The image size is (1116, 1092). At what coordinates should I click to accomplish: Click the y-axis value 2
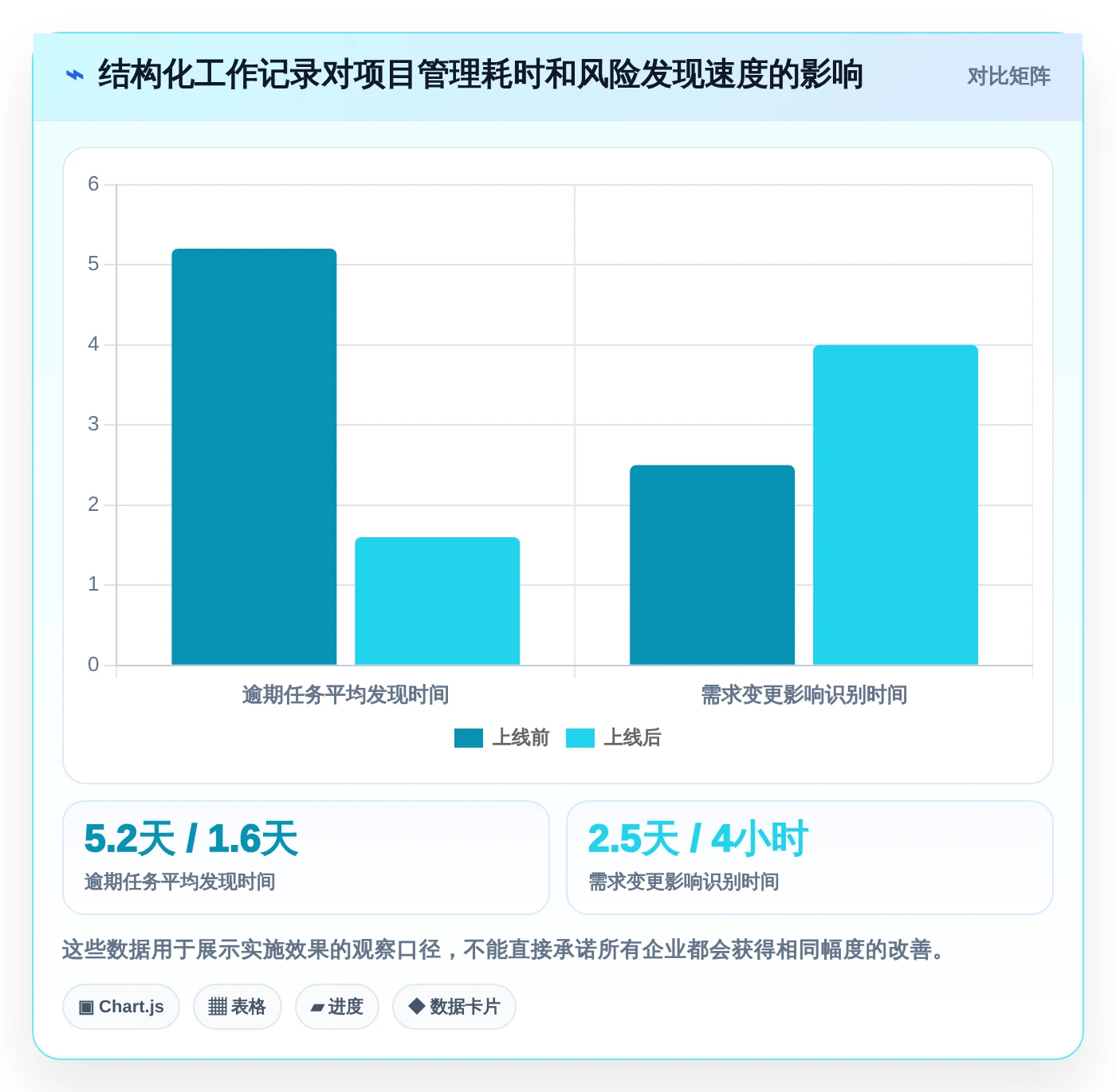point(93,505)
